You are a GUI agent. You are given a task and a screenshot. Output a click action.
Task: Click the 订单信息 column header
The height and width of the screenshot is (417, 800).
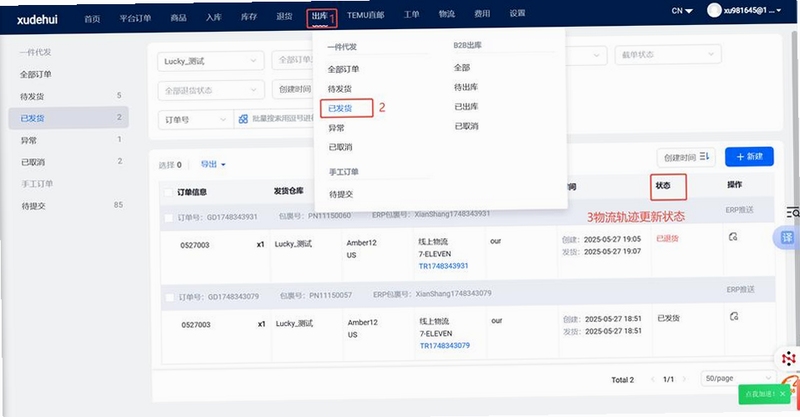tap(192, 192)
